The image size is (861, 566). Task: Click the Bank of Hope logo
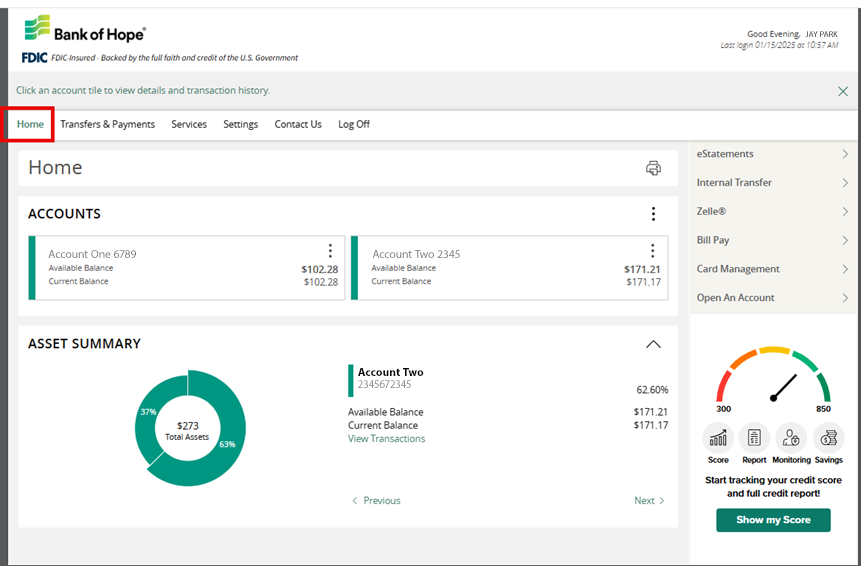(85, 29)
